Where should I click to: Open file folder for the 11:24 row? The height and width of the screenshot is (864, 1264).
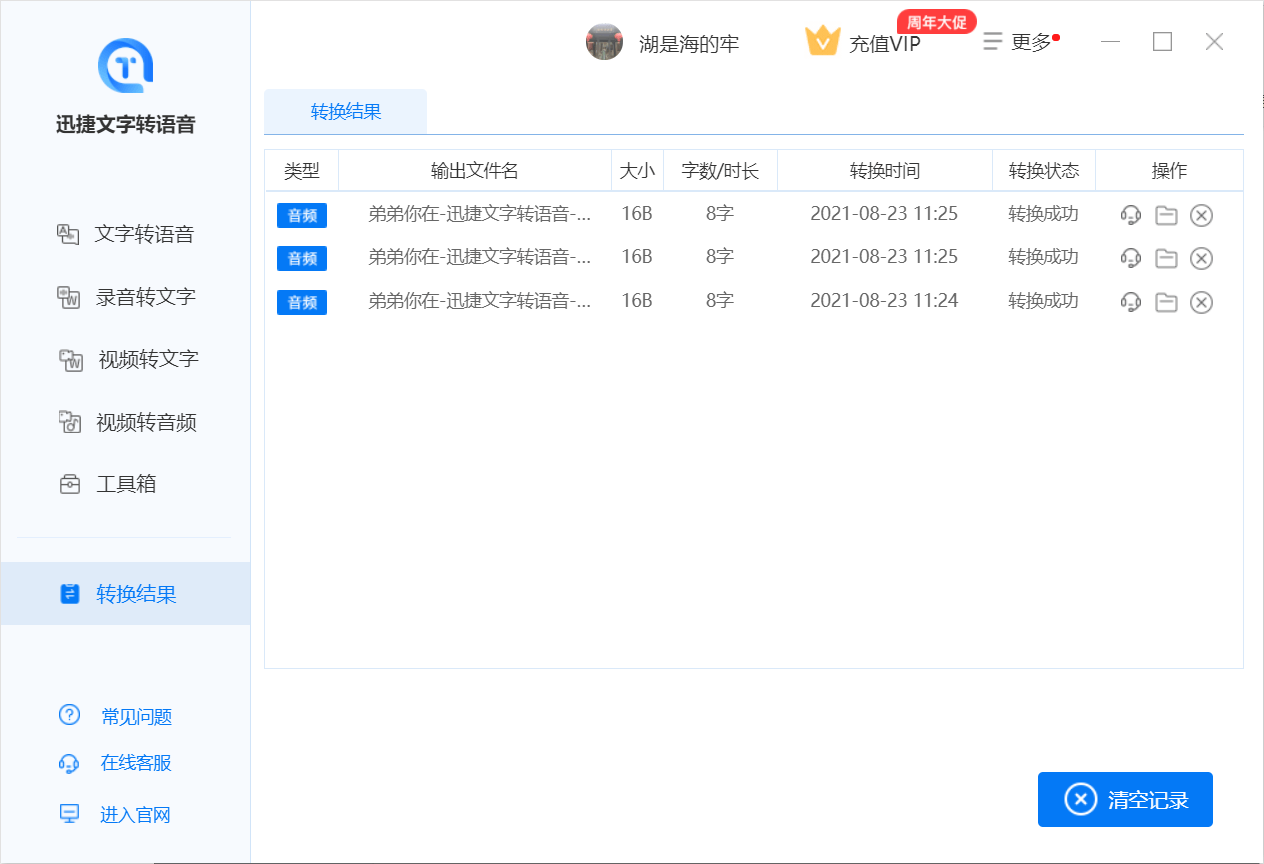click(x=1166, y=302)
